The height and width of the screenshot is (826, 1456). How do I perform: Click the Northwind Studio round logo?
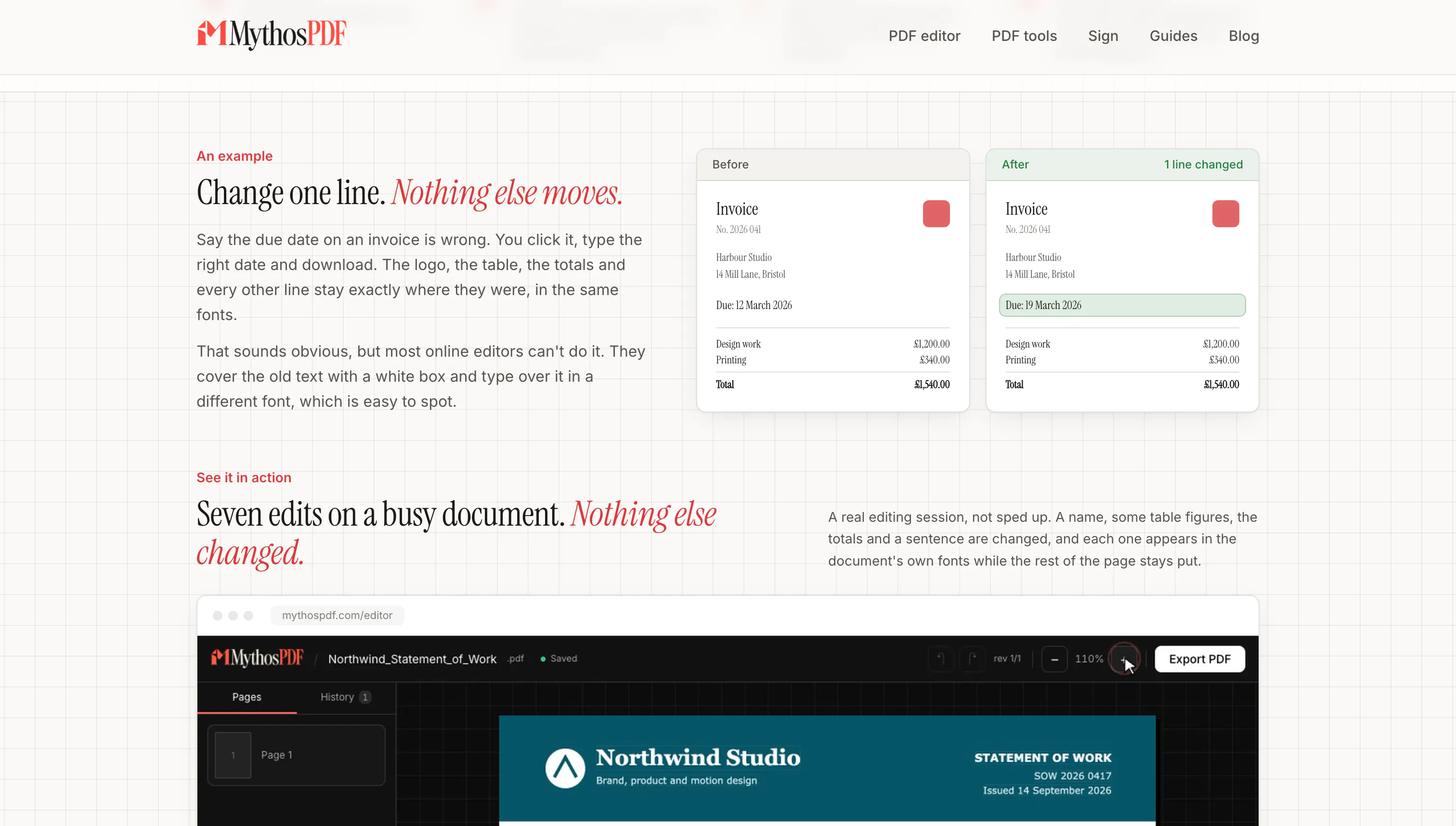[x=565, y=768]
